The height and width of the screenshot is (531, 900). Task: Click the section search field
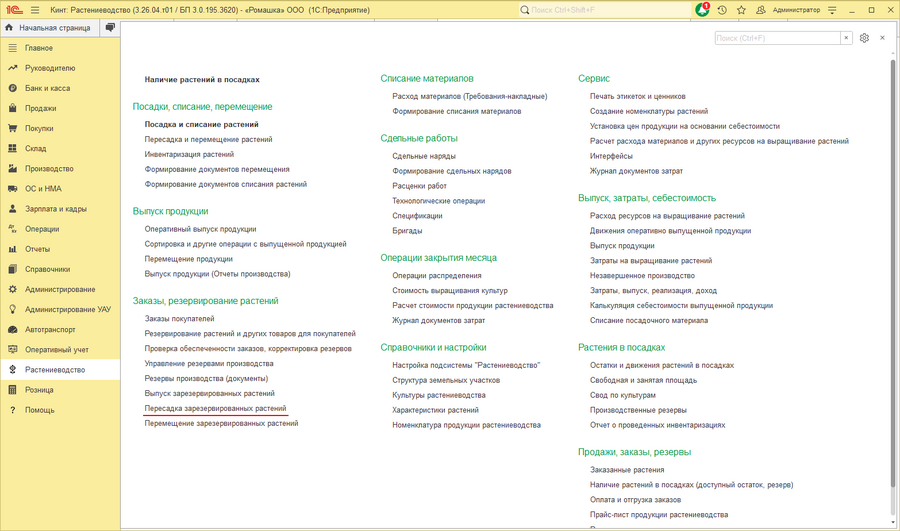(x=778, y=38)
